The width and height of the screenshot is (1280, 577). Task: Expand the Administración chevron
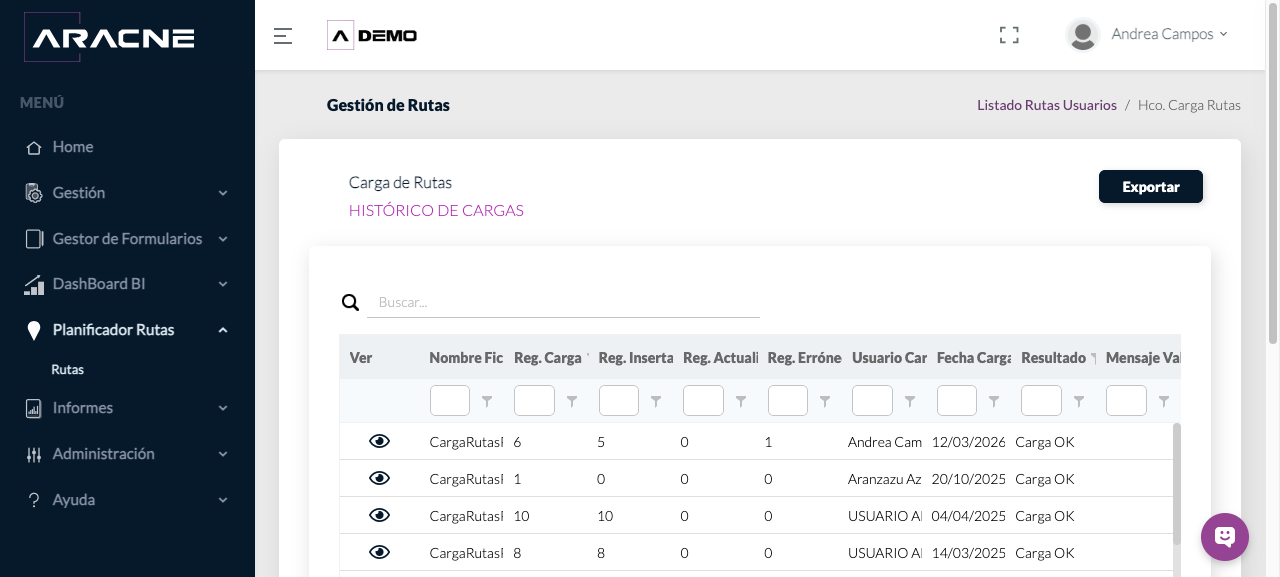click(223, 454)
